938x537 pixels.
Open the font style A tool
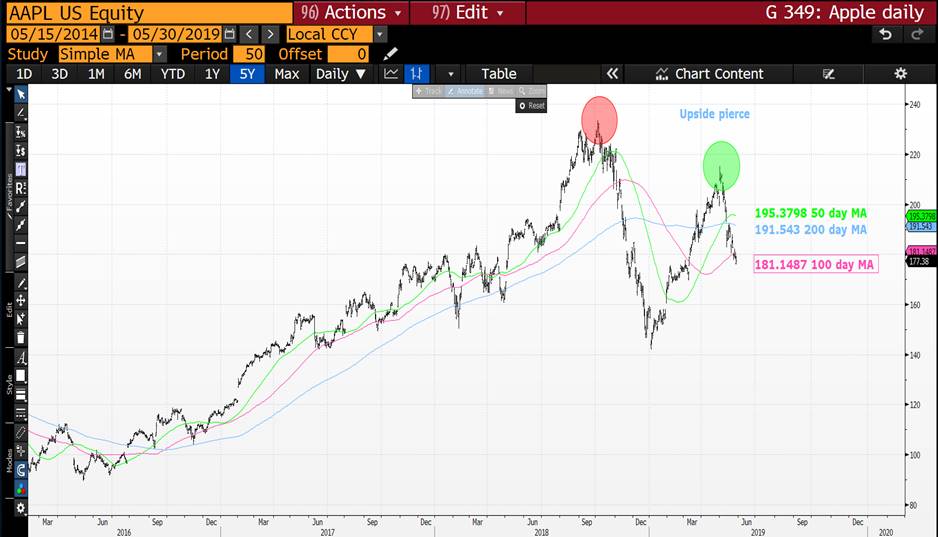point(20,358)
